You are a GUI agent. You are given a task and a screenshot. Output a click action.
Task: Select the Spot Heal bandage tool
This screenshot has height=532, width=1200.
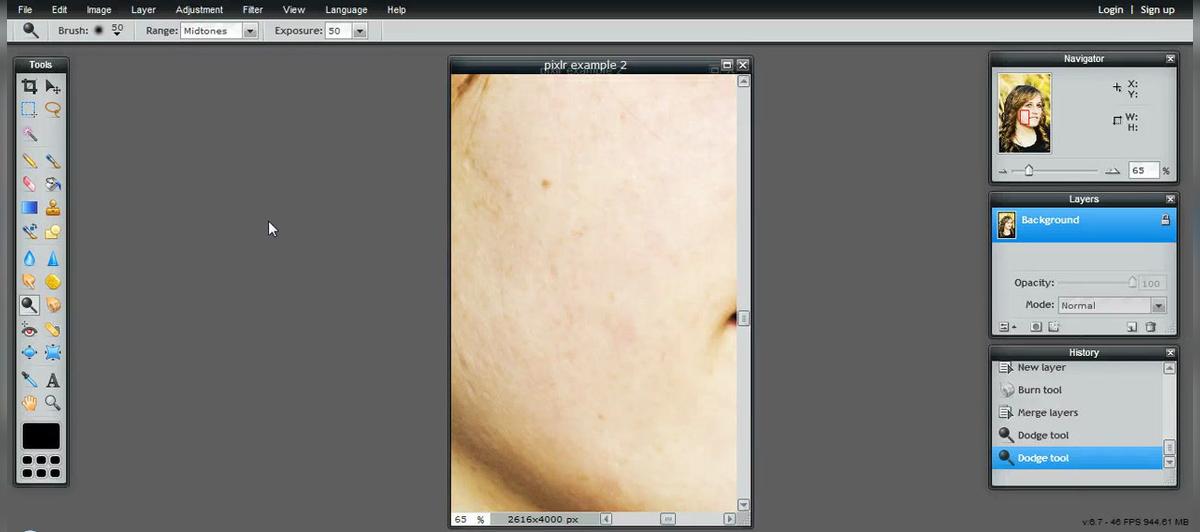(x=53, y=329)
